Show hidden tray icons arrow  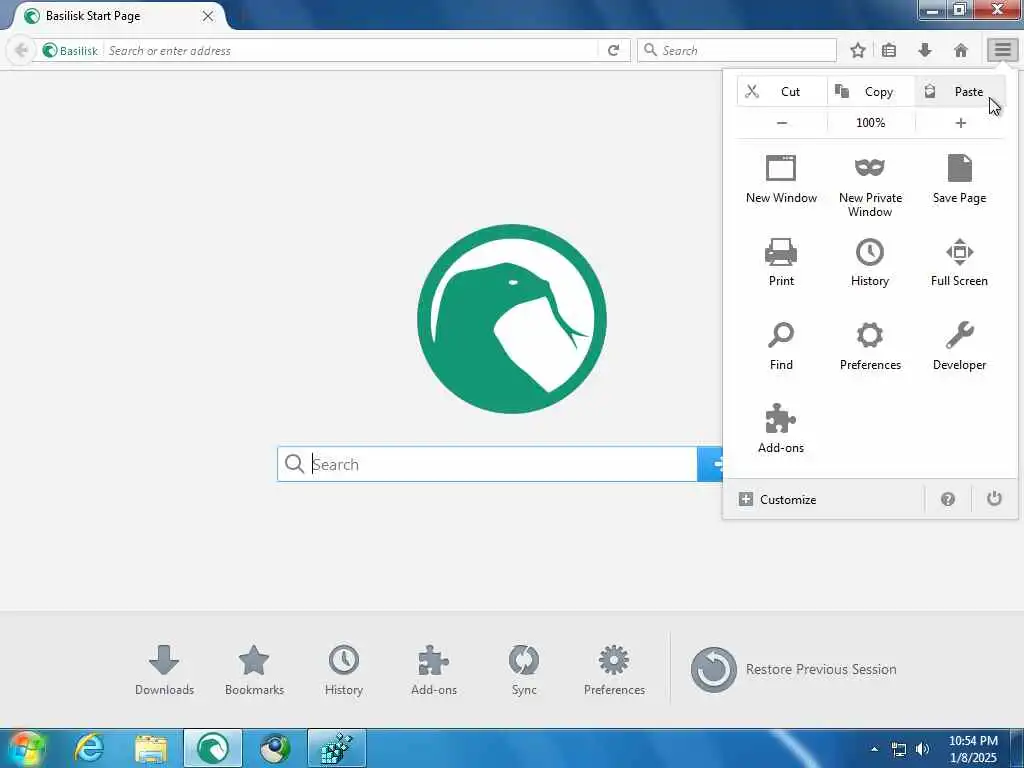(874, 749)
